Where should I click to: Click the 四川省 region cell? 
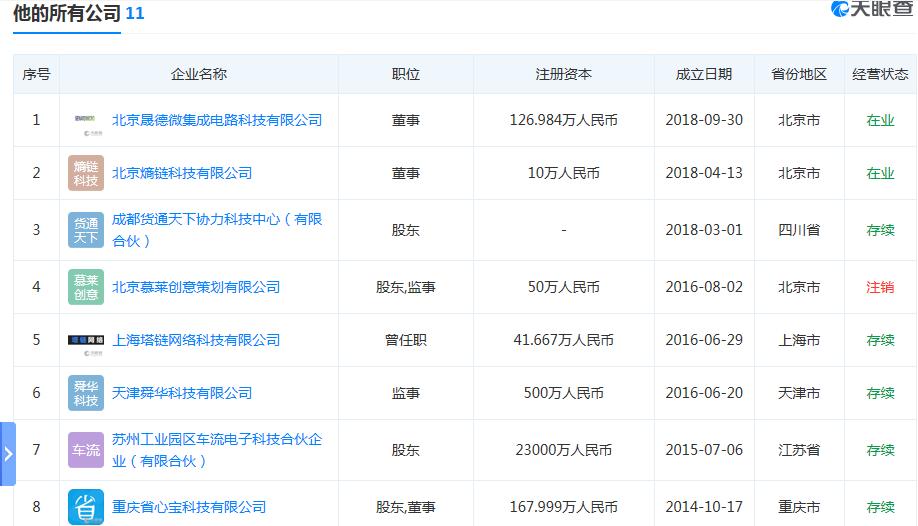(x=799, y=230)
